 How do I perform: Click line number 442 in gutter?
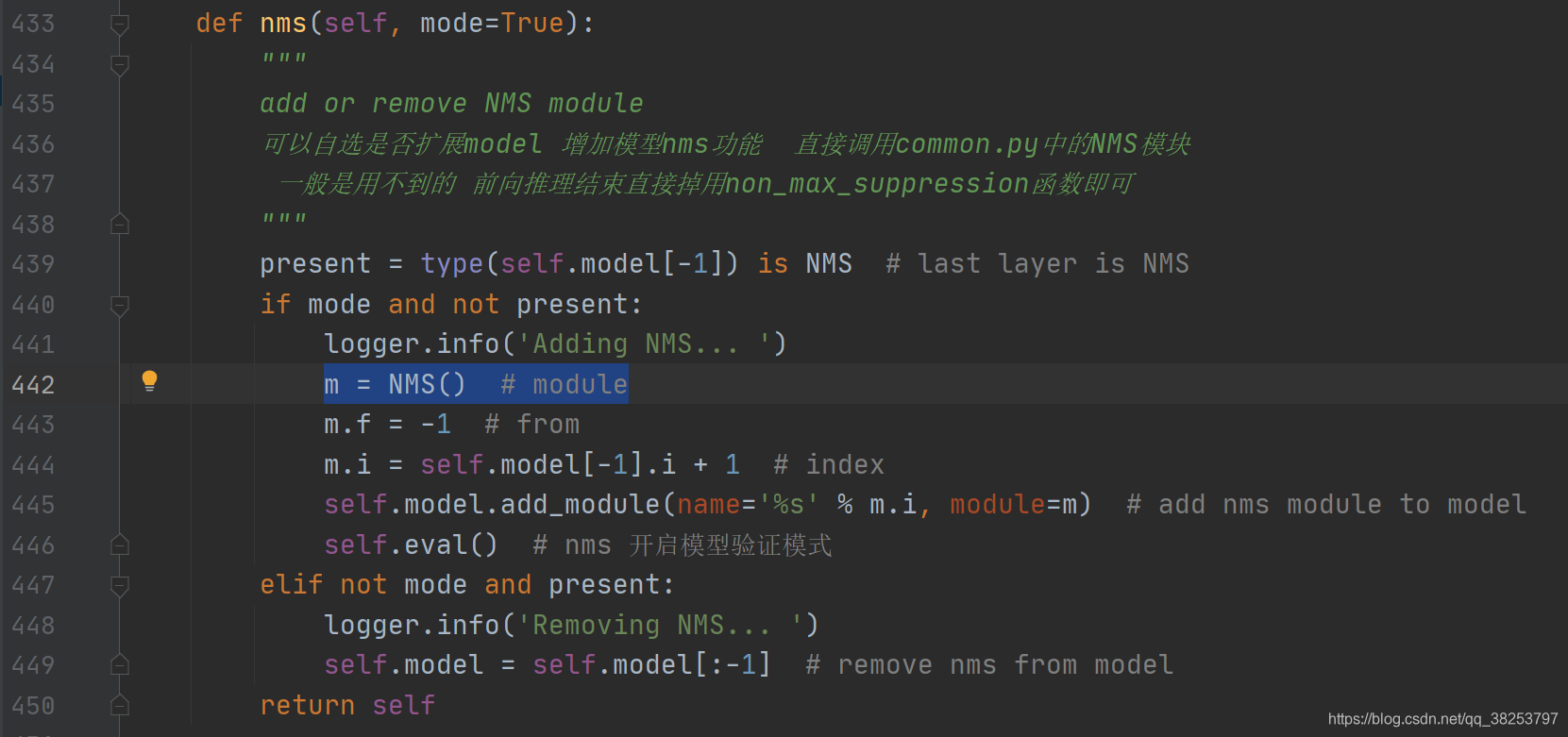[33, 385]
